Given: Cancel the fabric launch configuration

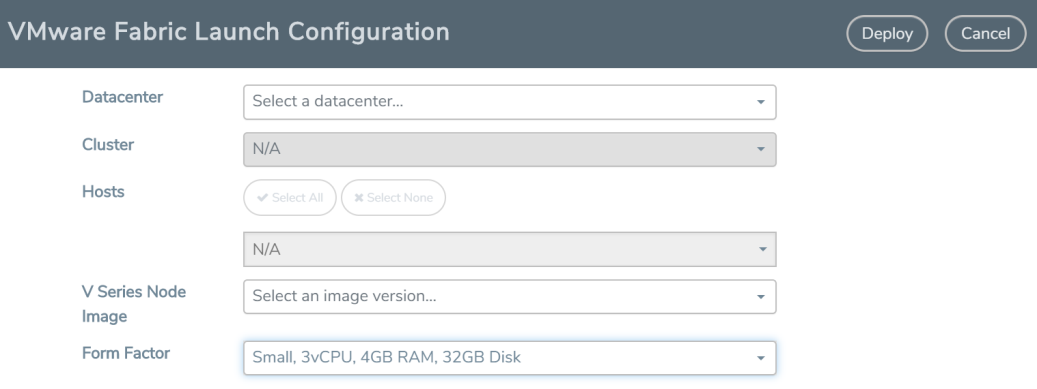Looking at the screenshot, I should coord(985,34).
